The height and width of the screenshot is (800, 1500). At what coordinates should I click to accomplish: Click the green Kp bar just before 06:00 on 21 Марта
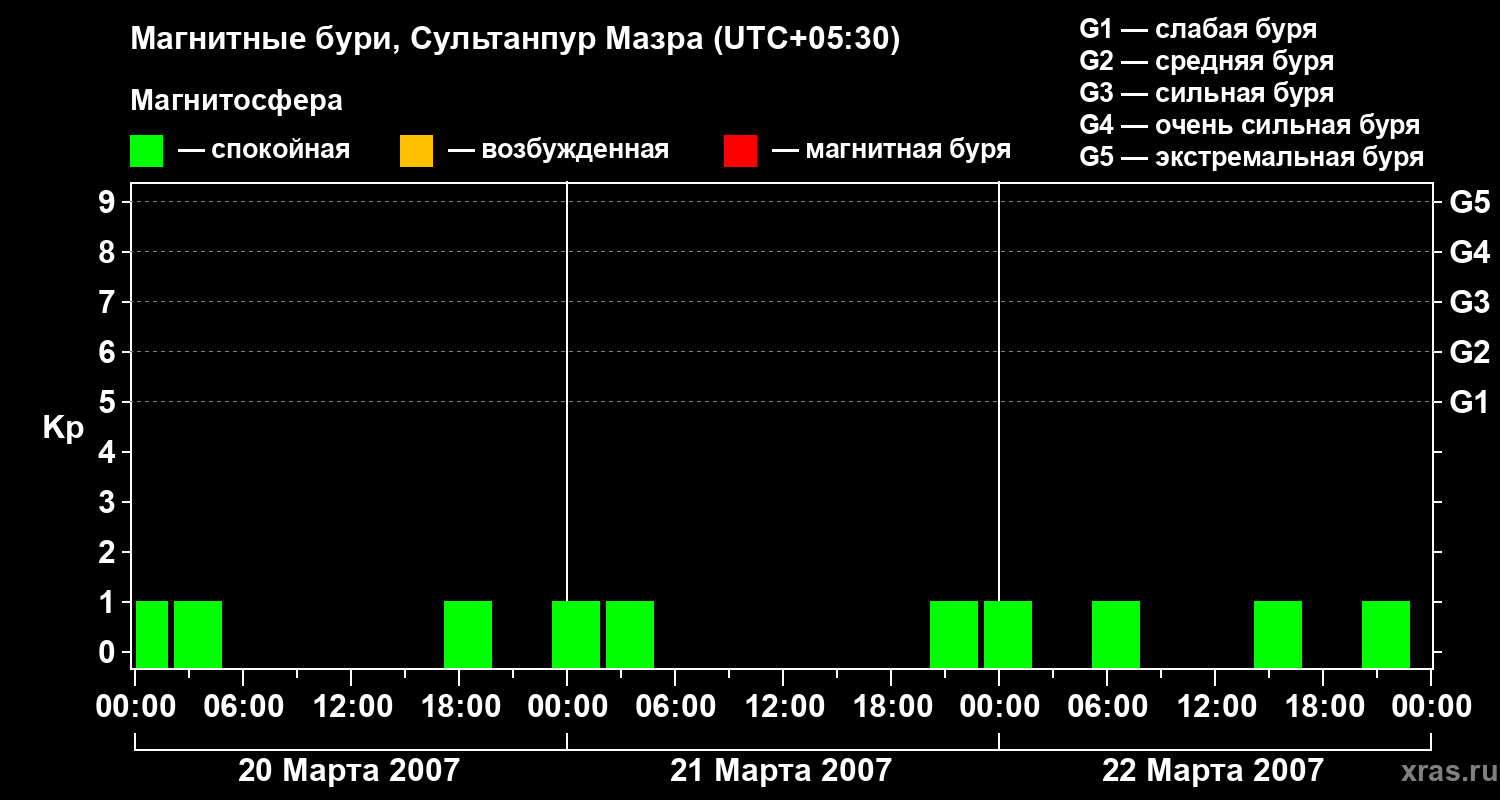[630, 634]
